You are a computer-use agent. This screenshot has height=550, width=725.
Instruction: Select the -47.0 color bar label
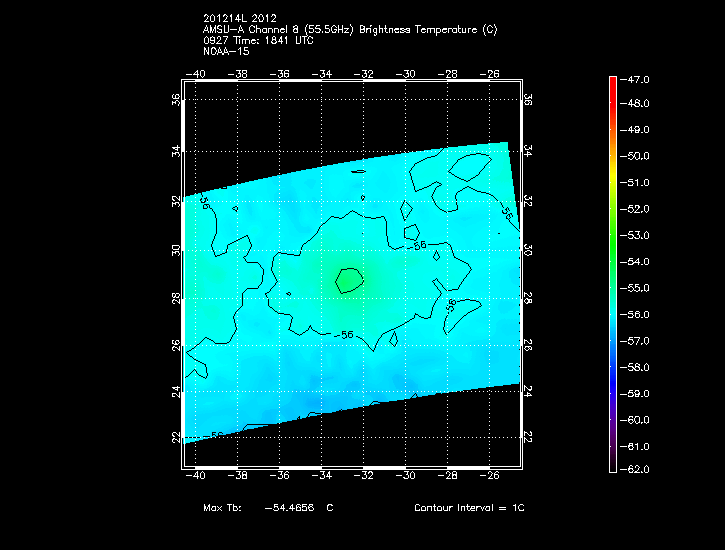point(637,78)
